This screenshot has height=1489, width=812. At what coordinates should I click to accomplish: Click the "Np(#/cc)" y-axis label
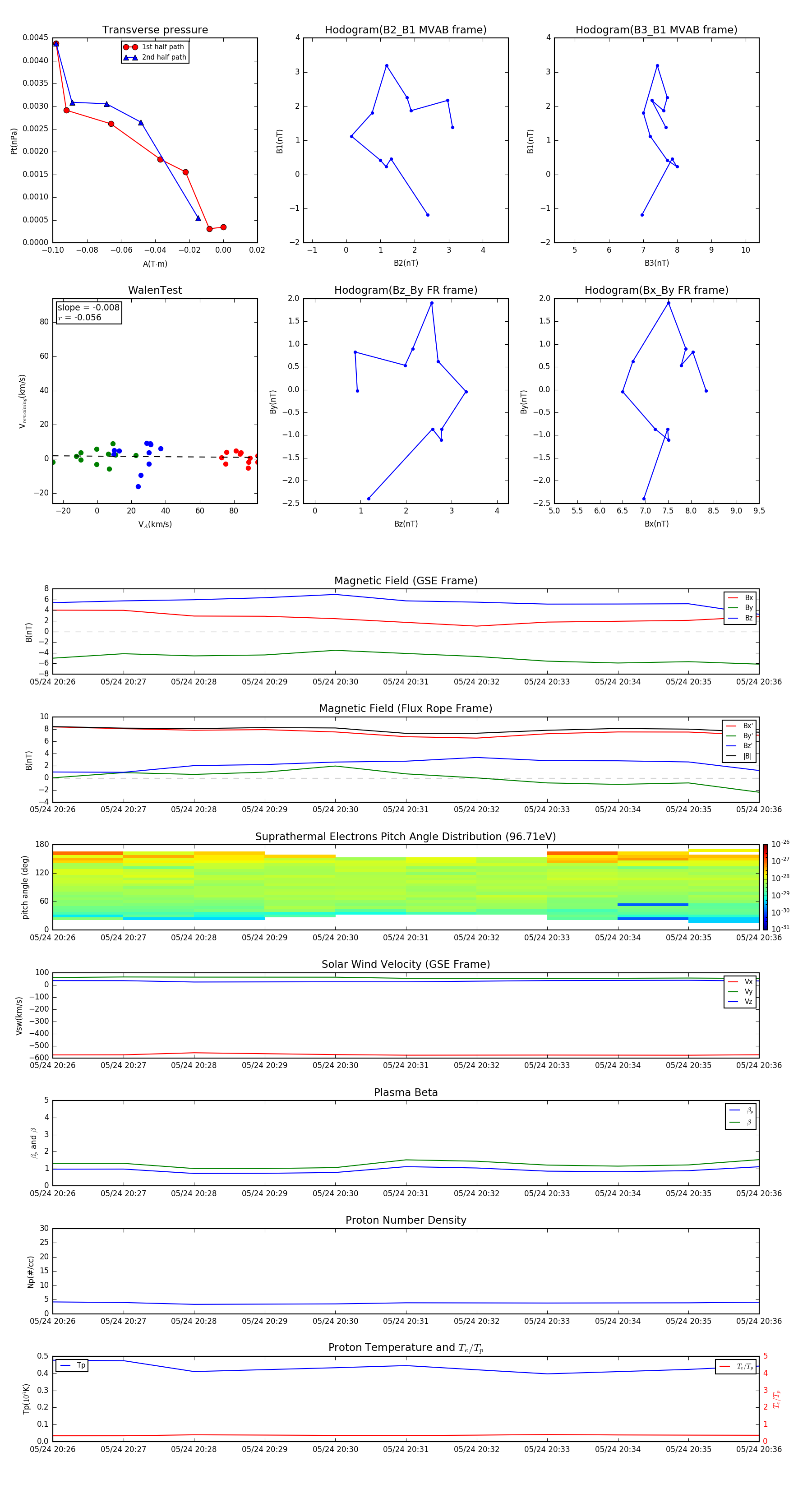pyautogui.click(x=31, y=1272)
